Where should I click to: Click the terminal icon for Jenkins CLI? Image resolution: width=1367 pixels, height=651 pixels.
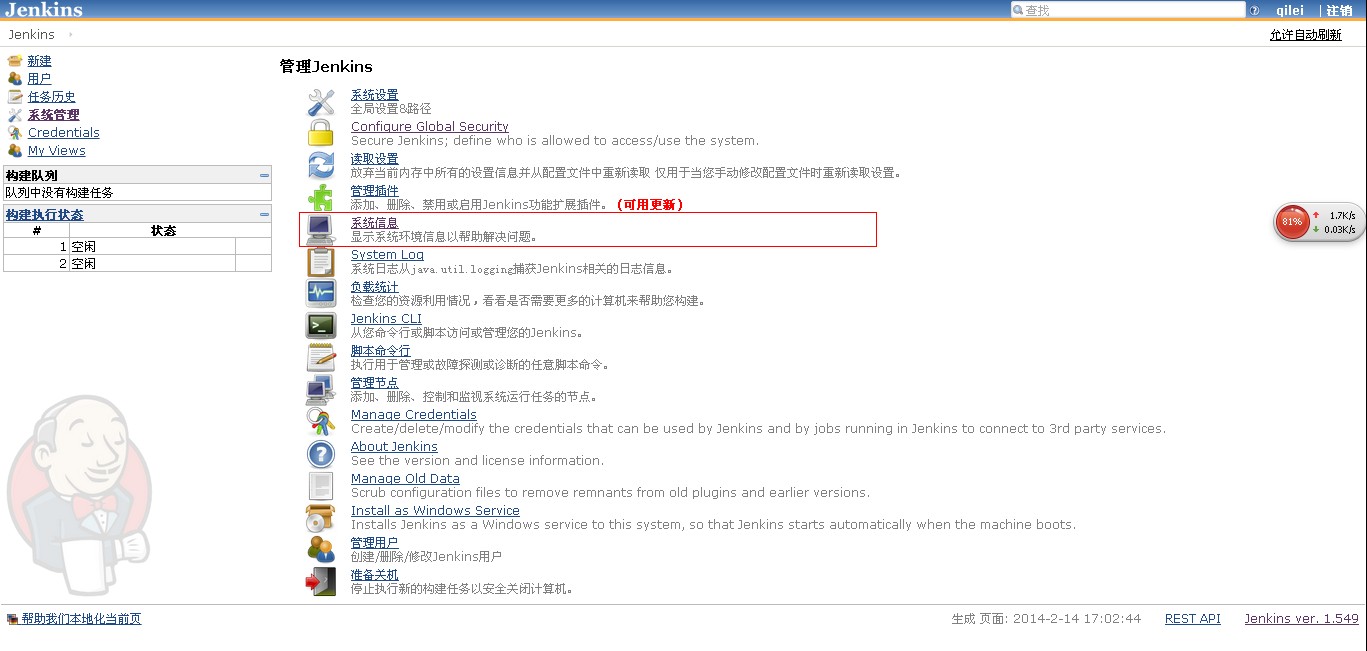[321, 326]
